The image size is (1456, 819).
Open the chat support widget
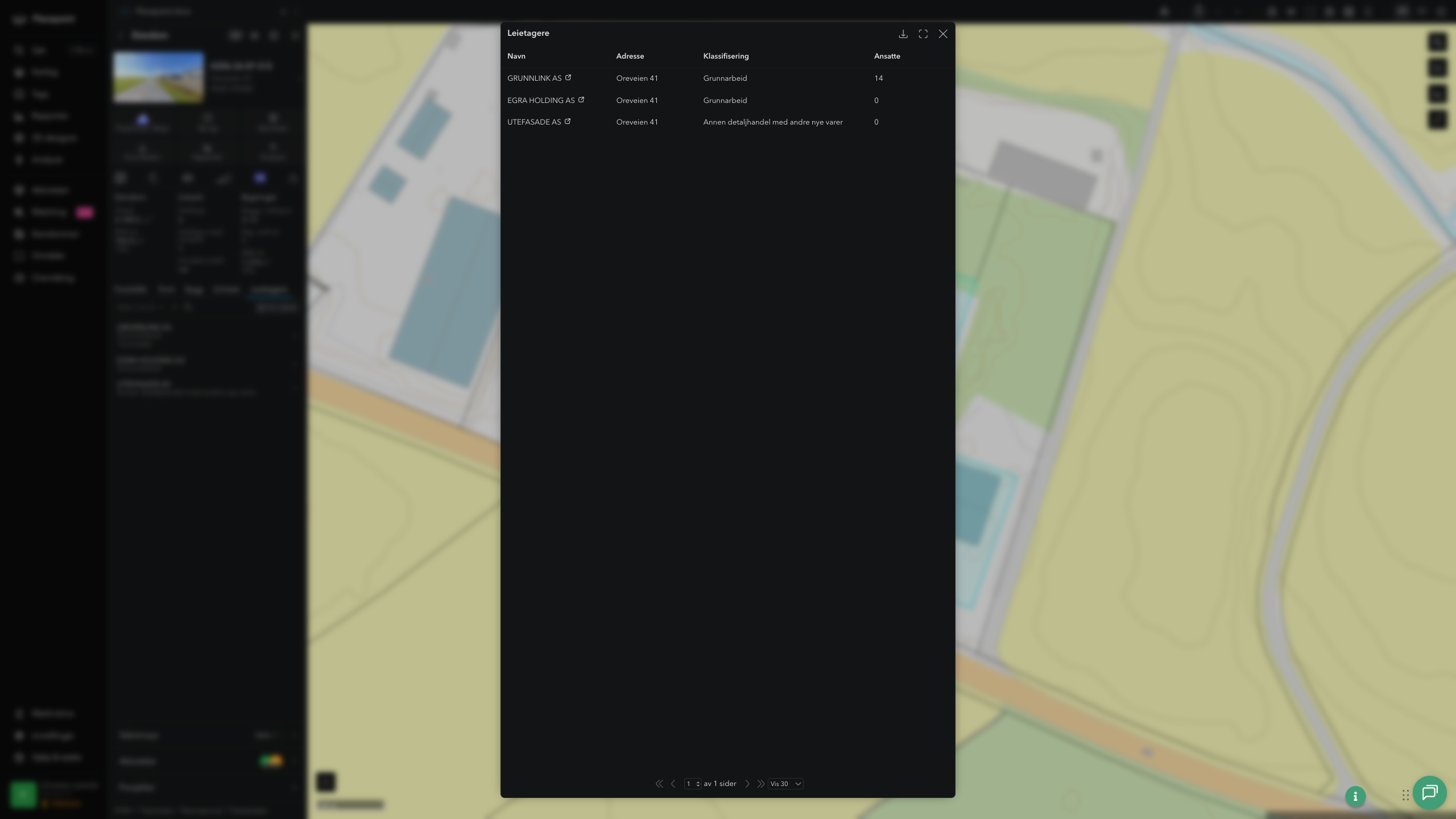[1429, 792]
